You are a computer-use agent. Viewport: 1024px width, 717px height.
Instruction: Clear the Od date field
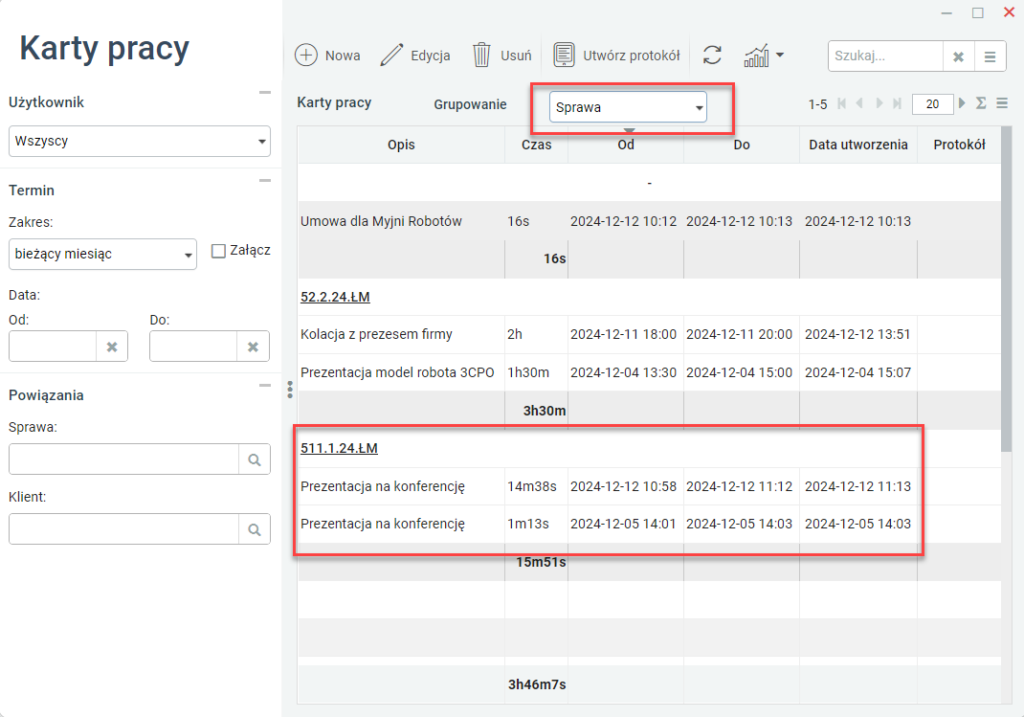(112, 347)
